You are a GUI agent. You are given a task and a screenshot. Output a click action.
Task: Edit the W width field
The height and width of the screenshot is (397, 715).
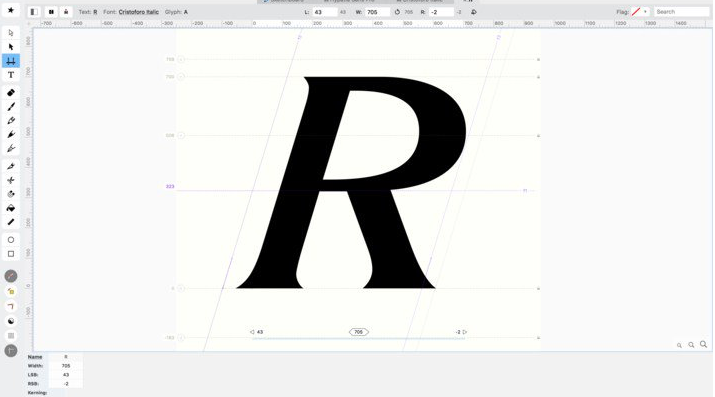pos(378,12)
